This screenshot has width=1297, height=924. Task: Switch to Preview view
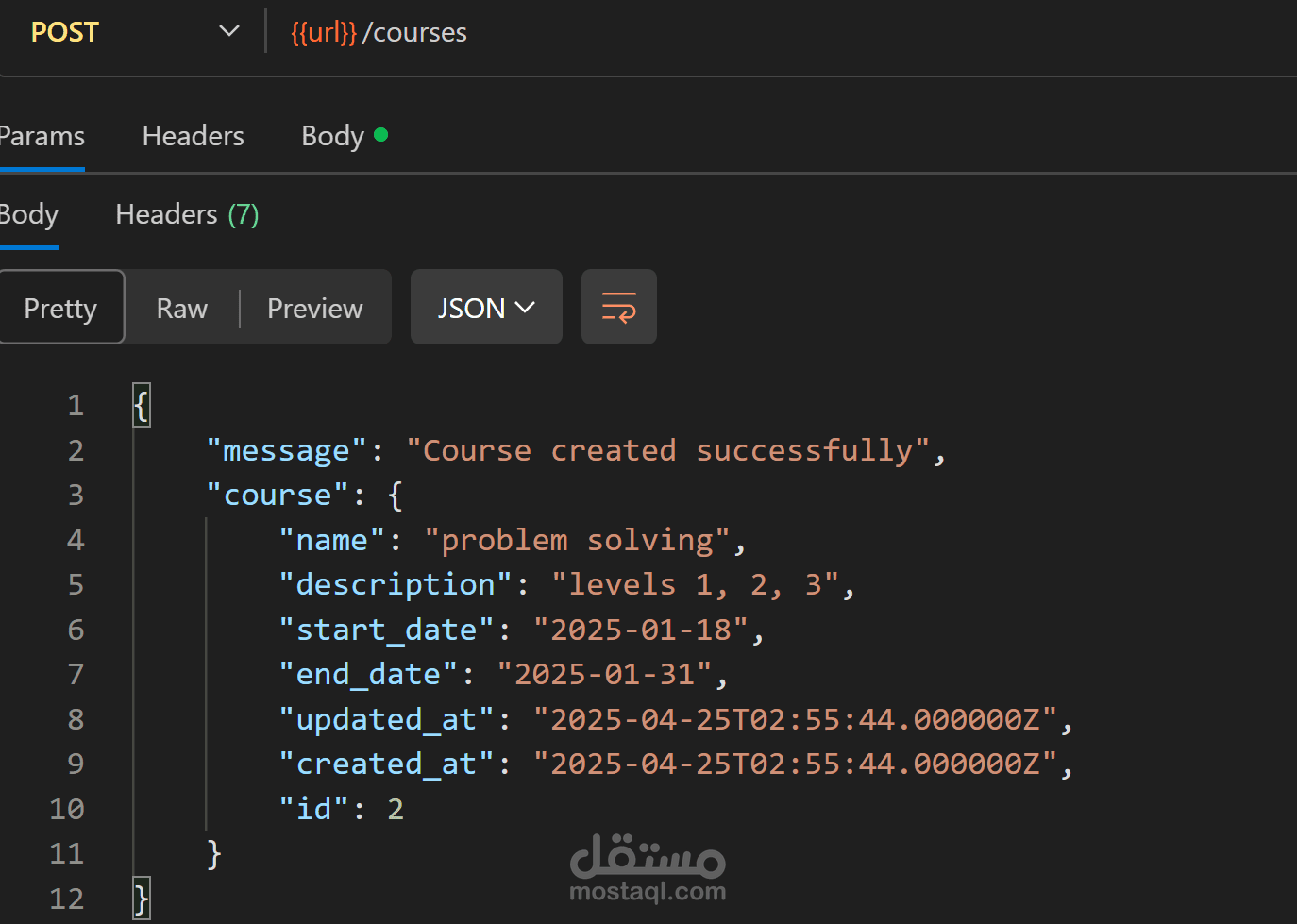[314, 308]
